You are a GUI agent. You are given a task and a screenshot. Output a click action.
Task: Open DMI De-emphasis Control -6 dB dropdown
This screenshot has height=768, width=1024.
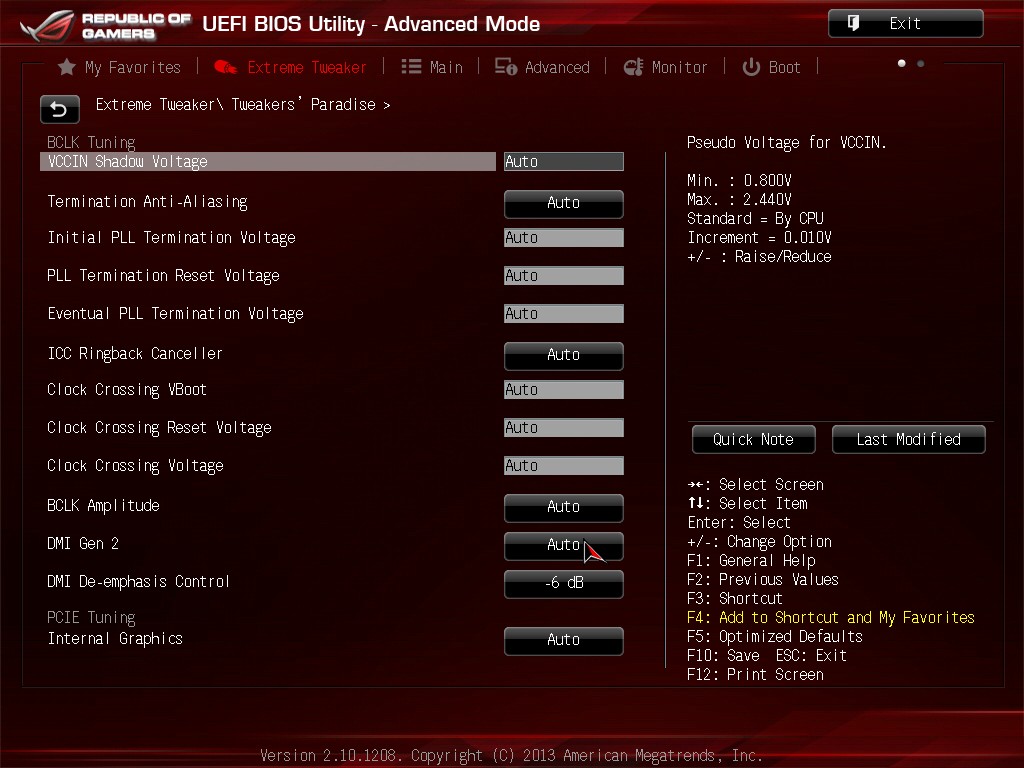(564, 584)
